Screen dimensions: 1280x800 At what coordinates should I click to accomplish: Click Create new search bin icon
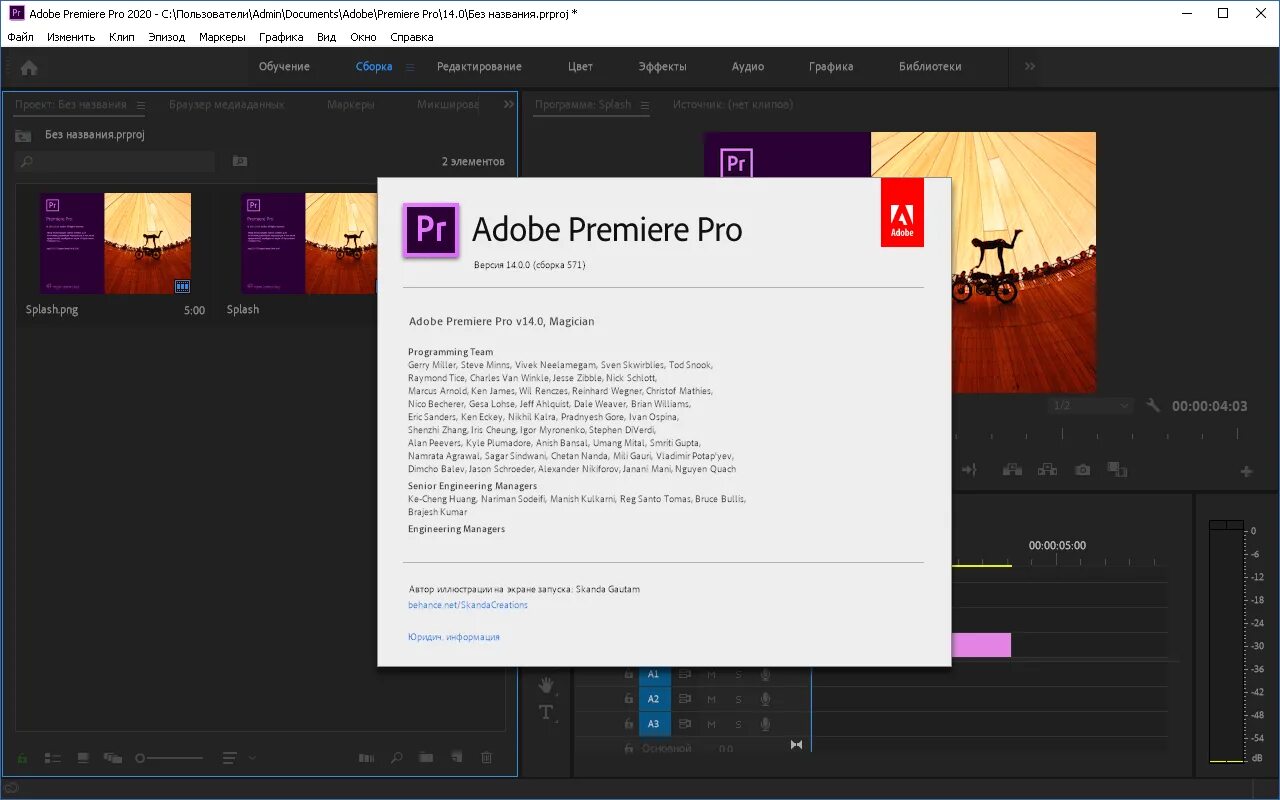coord(240,161)
